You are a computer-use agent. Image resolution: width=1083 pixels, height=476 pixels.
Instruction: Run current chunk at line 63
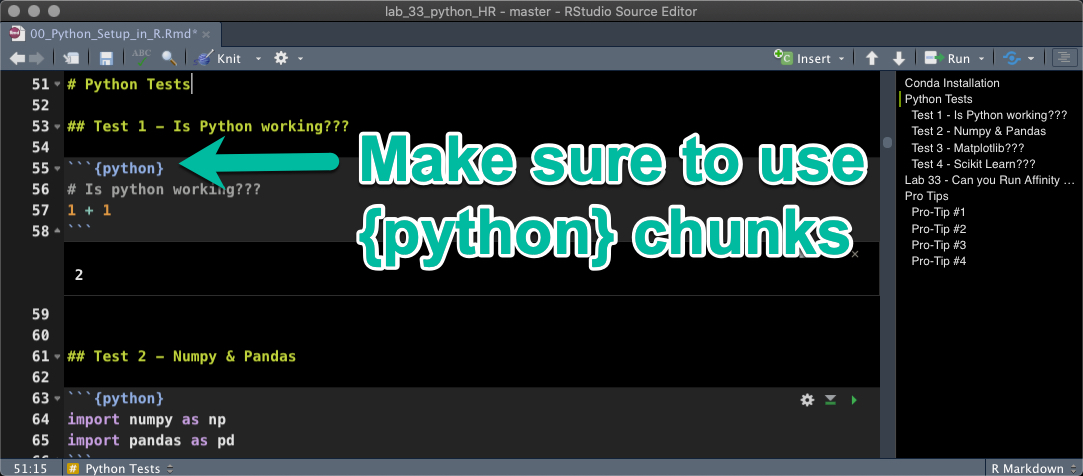tap(854, 399)
